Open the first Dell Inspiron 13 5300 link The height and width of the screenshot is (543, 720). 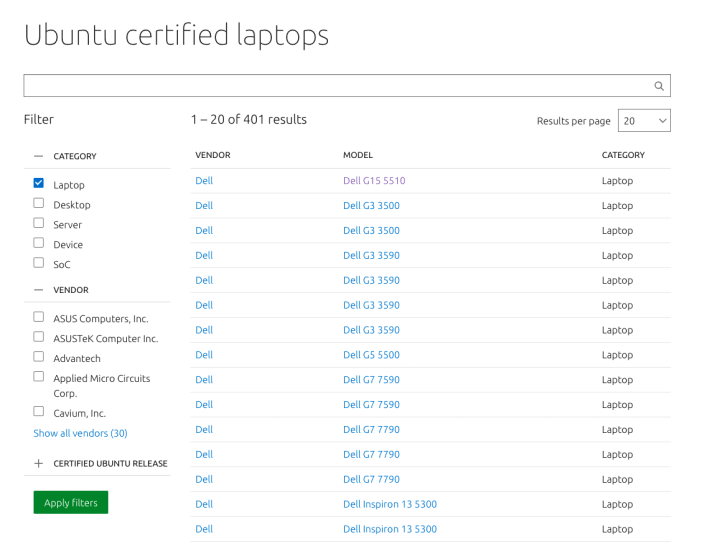[x=390, y=504]
